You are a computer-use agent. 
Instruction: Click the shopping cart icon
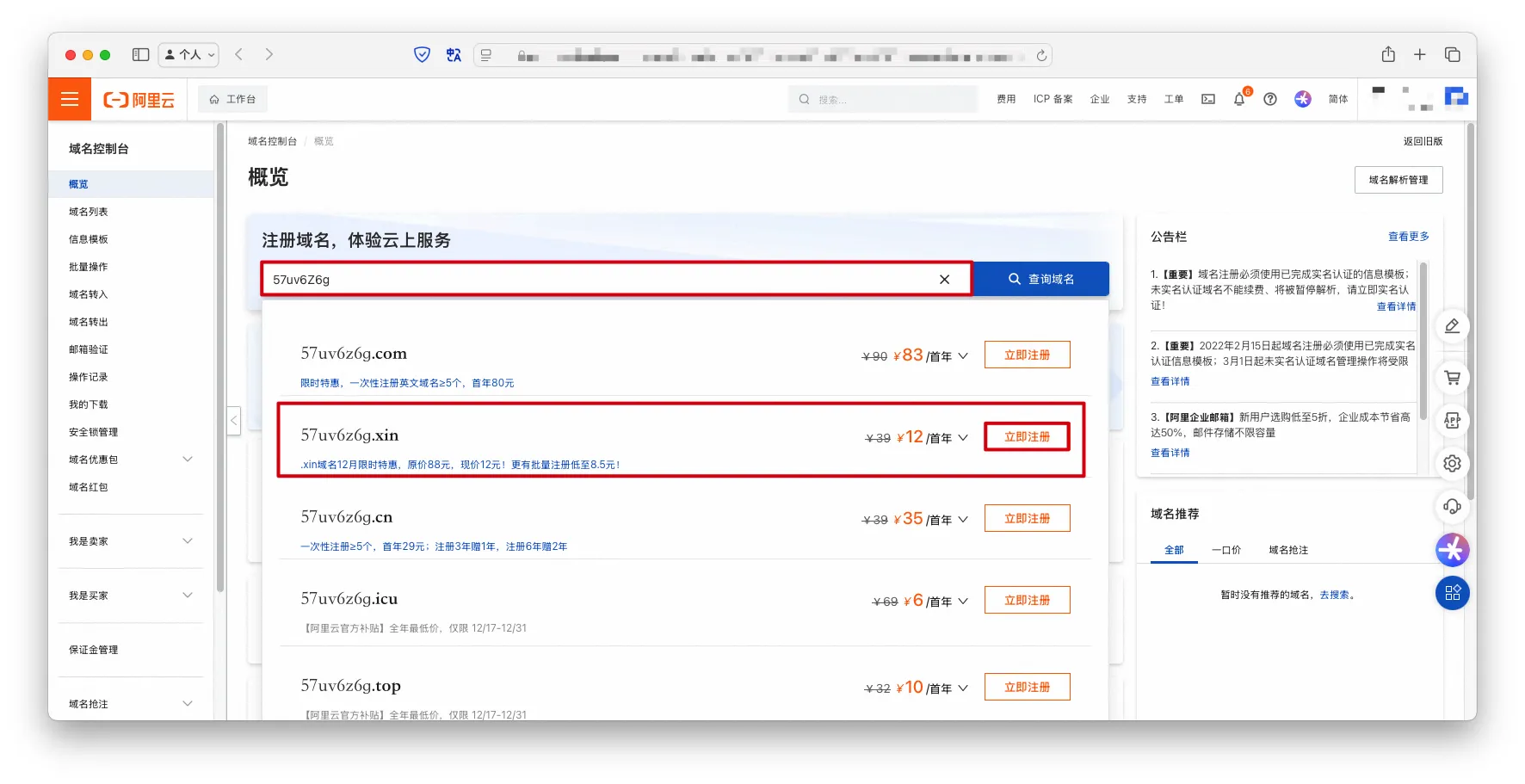[x=1452, y=378]
